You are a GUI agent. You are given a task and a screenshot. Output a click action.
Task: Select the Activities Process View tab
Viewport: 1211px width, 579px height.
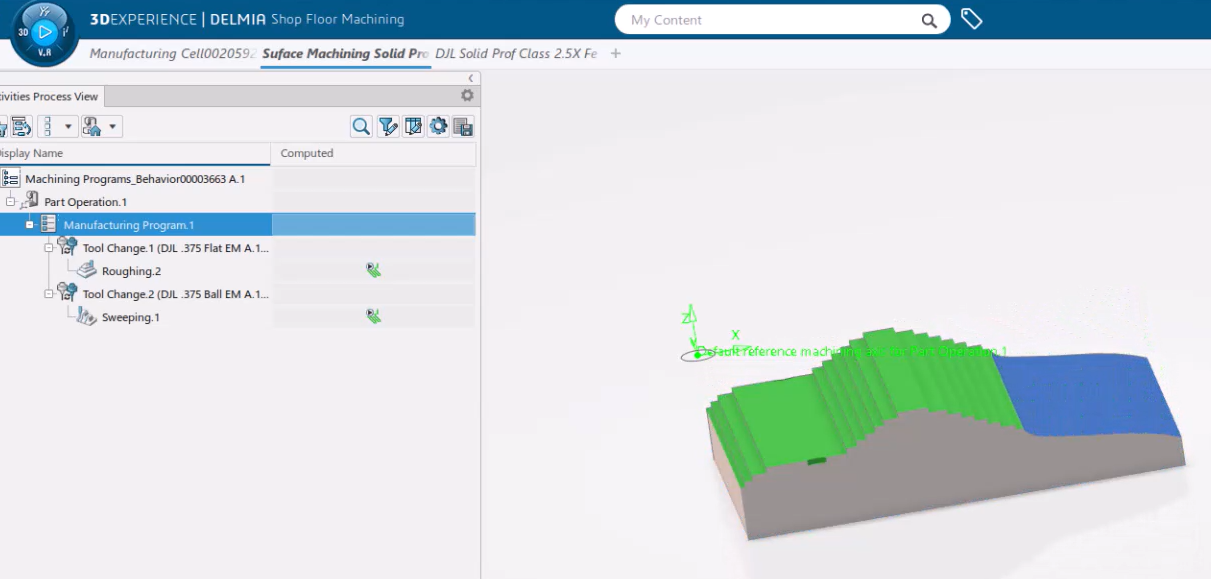click(x=50, y=96)
